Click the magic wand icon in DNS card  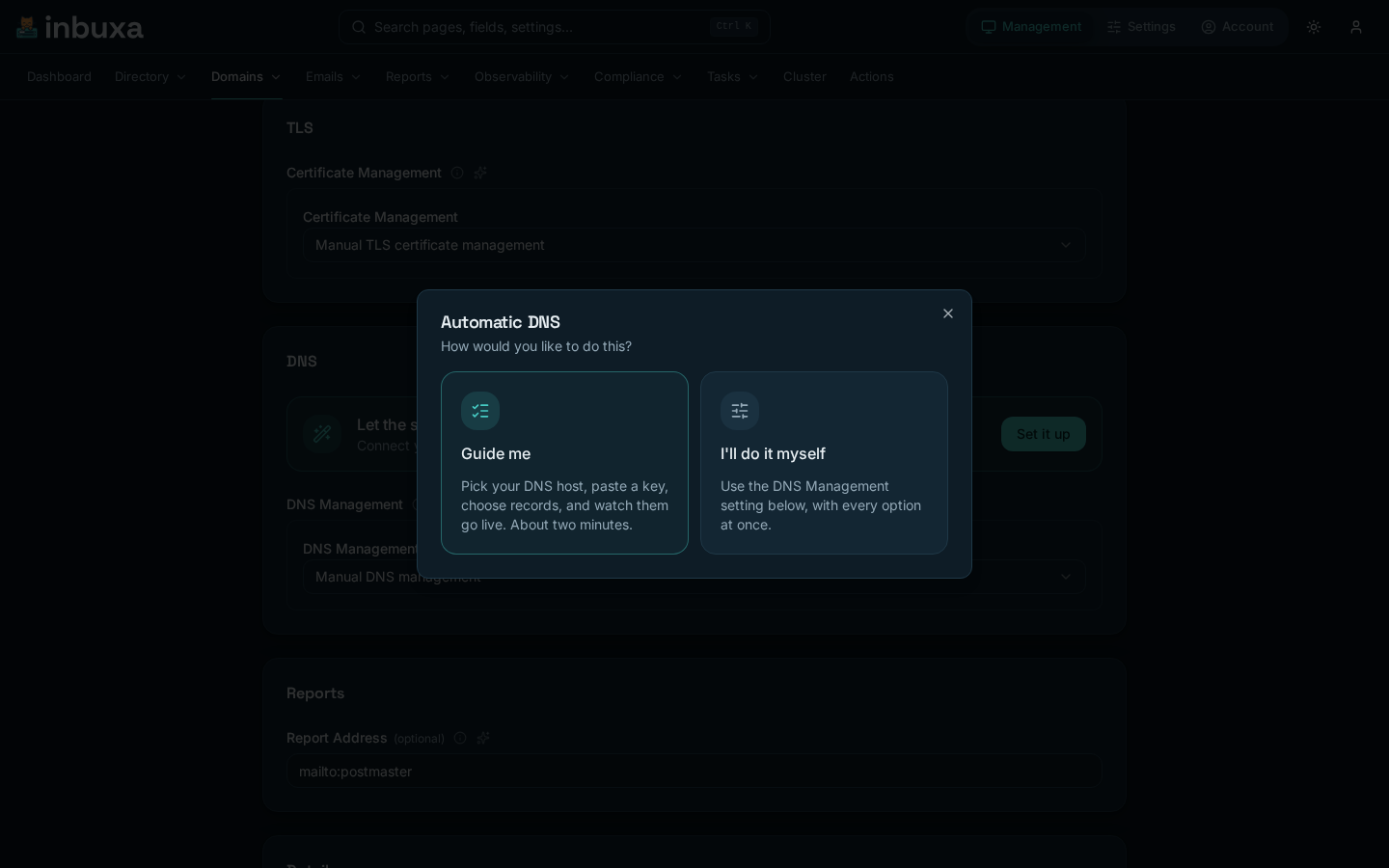(322, 434)
